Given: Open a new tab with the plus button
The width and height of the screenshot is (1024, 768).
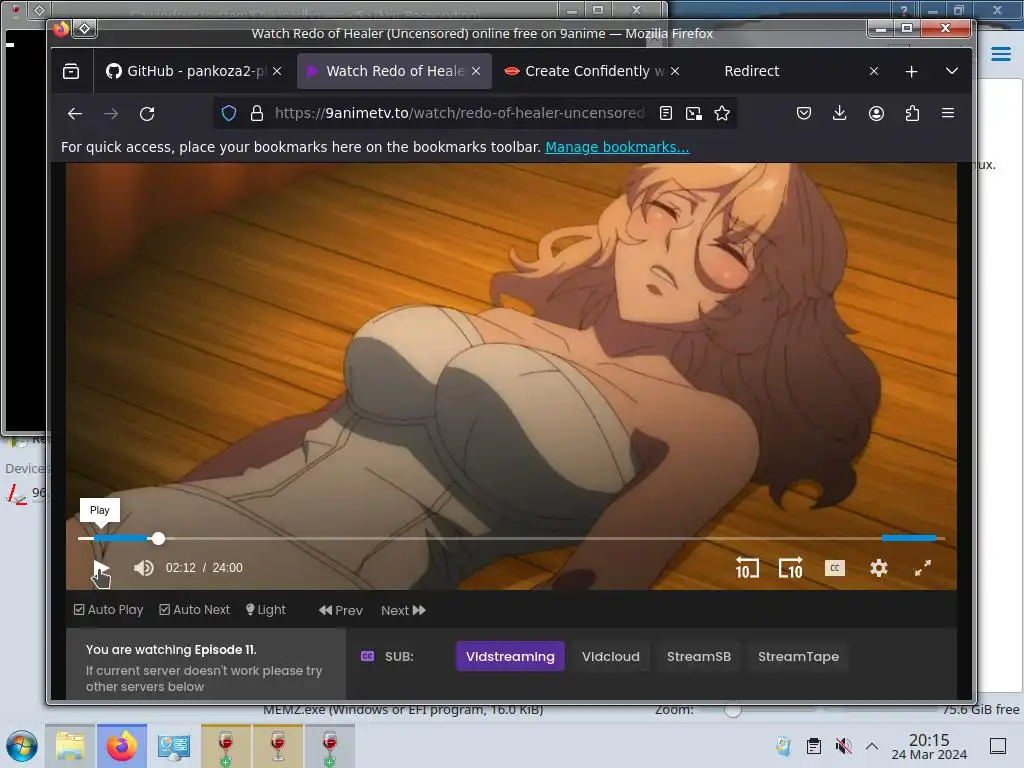Looking at the screenshot, I should point(912,71).
